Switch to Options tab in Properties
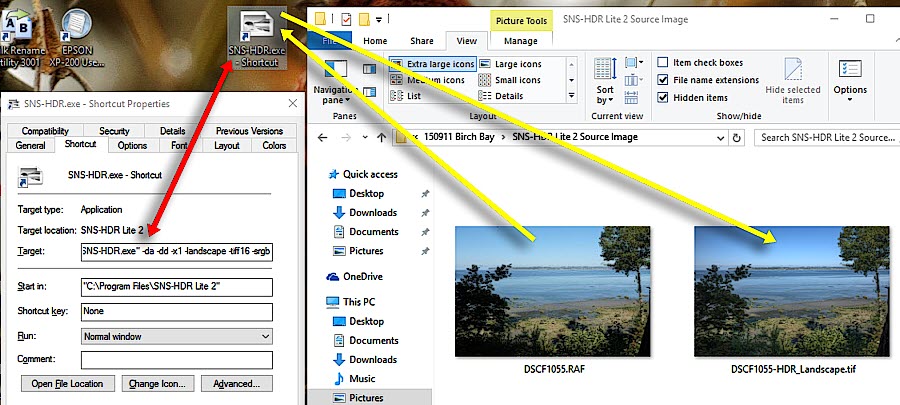Viewport: 900px width, 405px height. 133,146
